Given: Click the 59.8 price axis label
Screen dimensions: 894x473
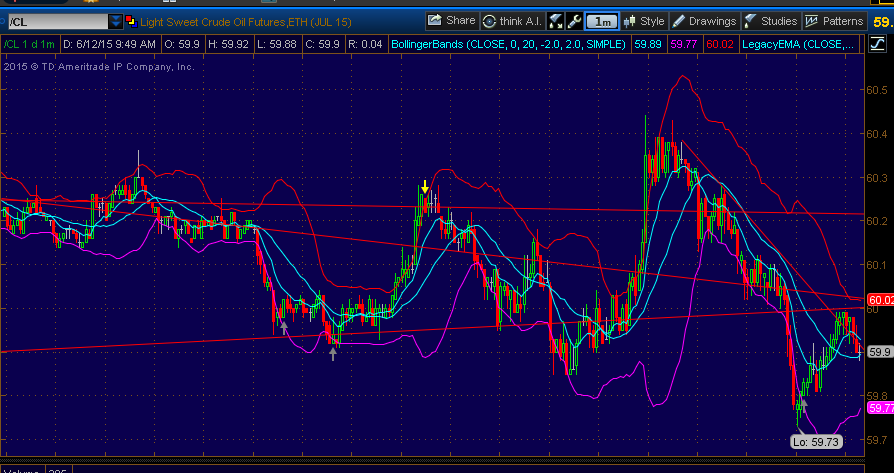Looking at the screenshot, I should [x=876, y=395].
